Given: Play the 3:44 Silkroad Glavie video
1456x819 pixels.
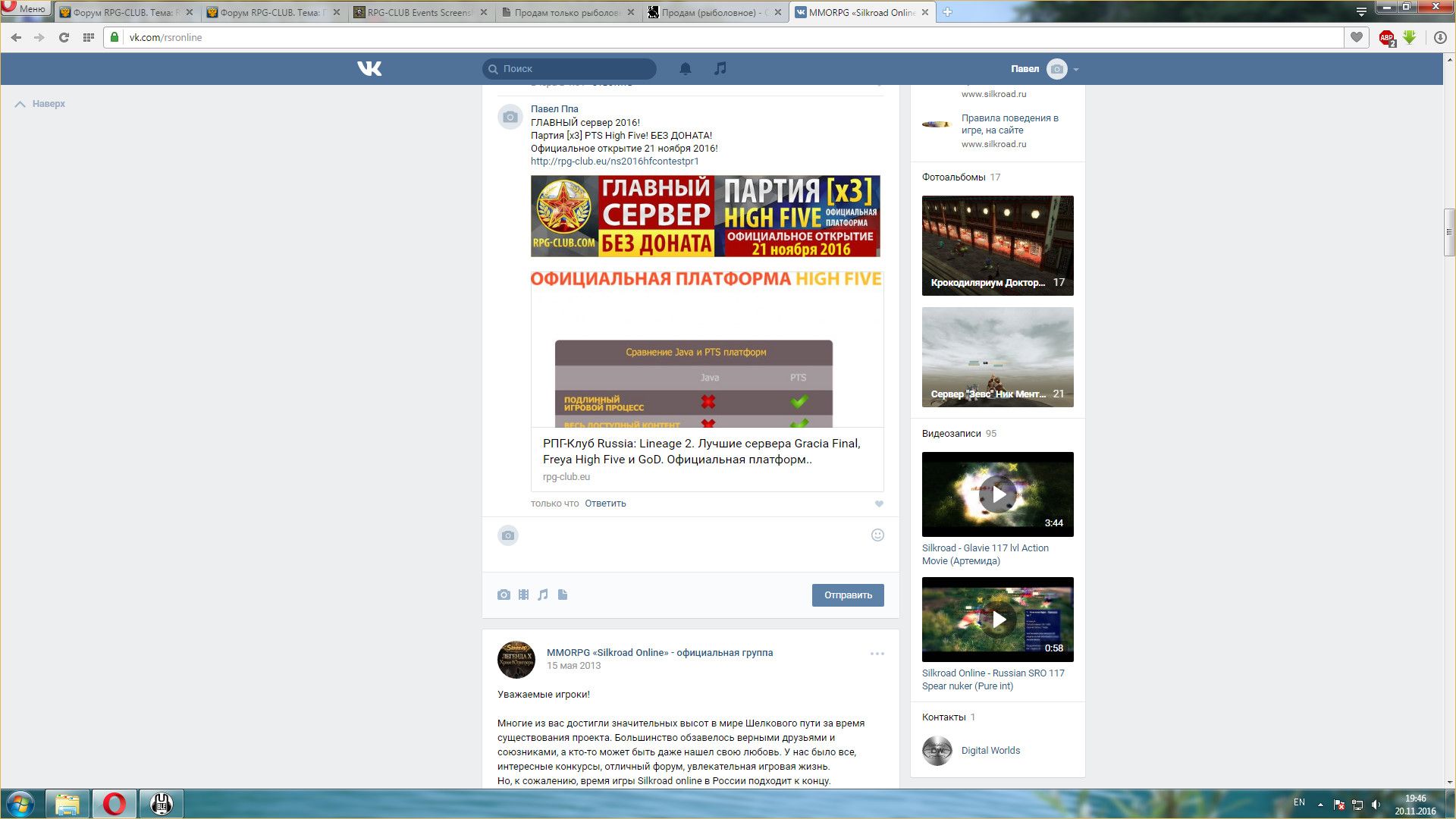Looking at the screenshot, I should point(998,494).
